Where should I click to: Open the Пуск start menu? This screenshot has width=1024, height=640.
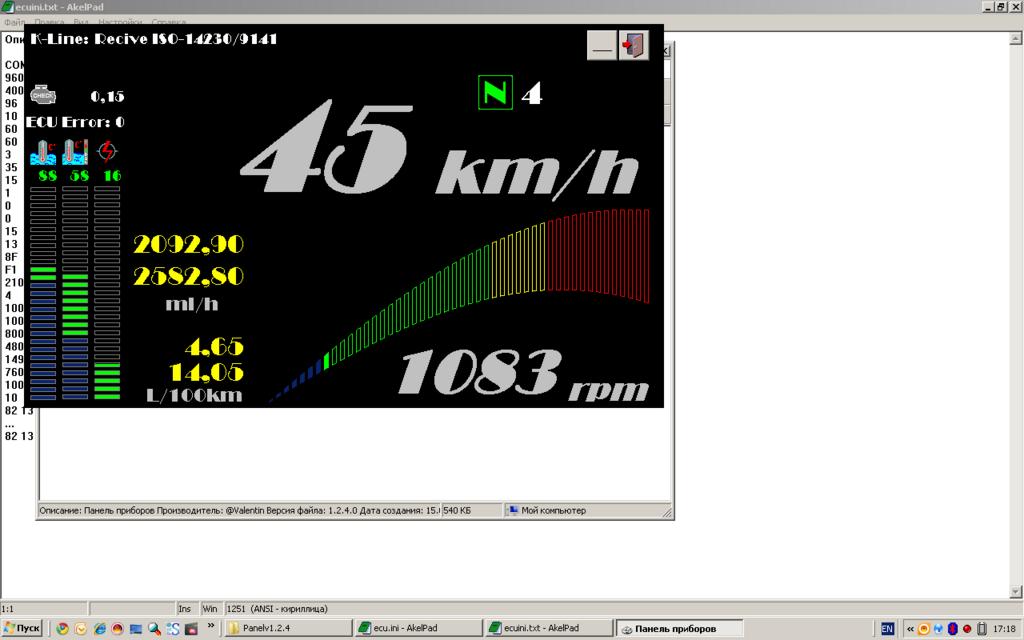tap(22, 628)
